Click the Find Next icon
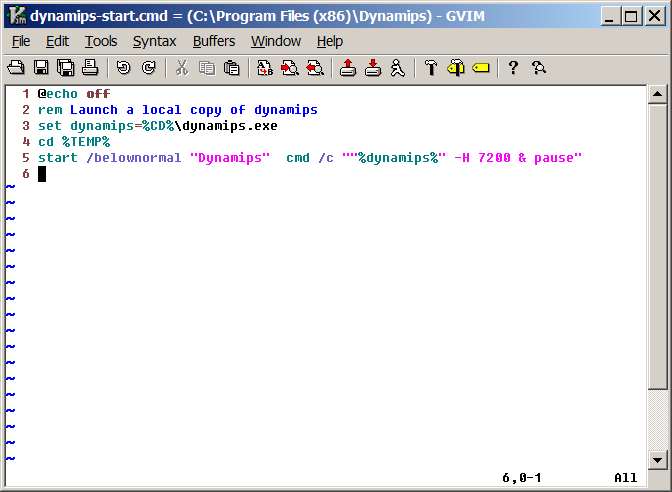Viewport: 672px width, 492px height. click(290, 68)
